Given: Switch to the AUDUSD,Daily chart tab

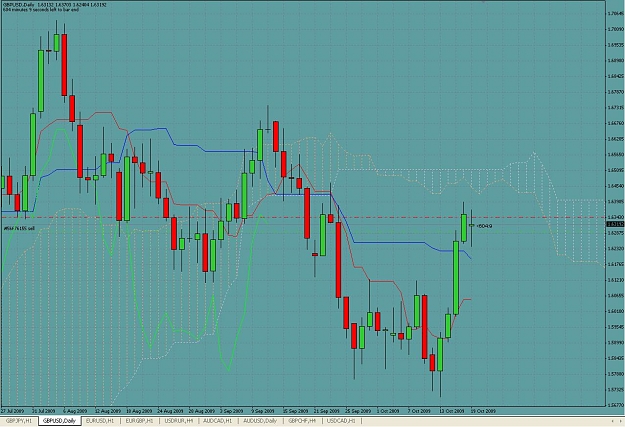Looking at the screenshot, I should pyautogui.click(x=260, y=421).
